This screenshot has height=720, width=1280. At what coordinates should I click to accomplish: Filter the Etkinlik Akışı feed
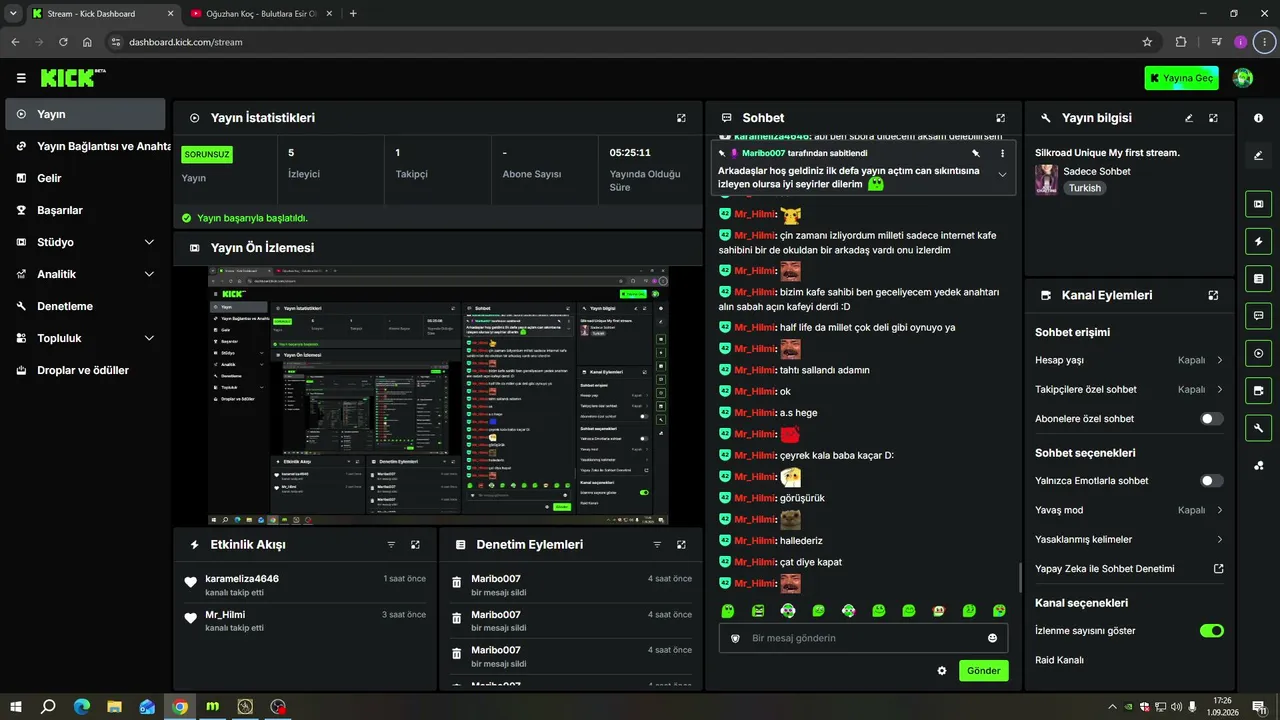click(391, 545)
